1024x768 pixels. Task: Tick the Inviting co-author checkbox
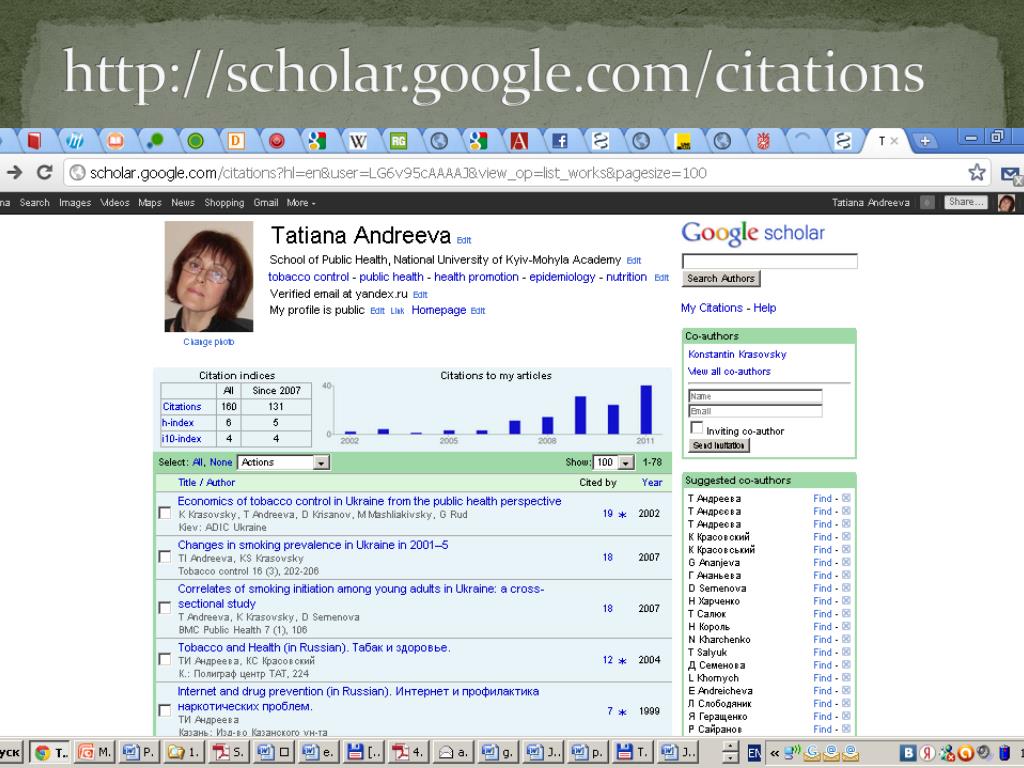tap(697, 428)
